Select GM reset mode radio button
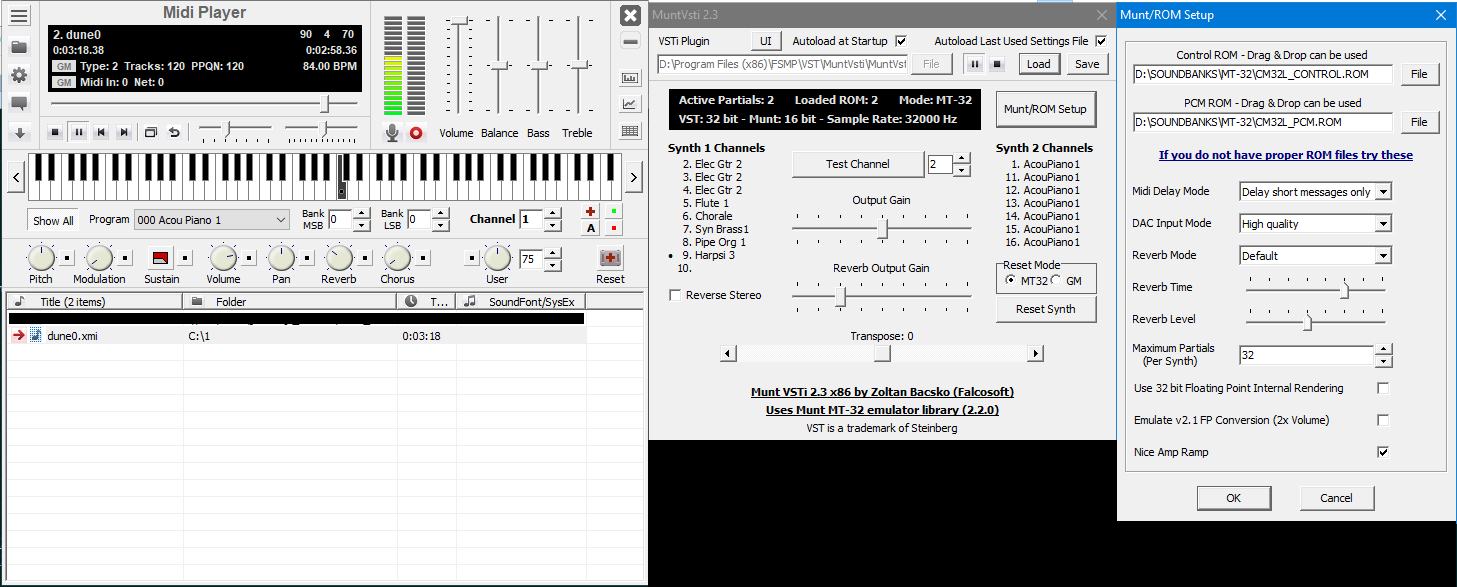Screen dimensions: 1457x587 tap(1056, 281)
